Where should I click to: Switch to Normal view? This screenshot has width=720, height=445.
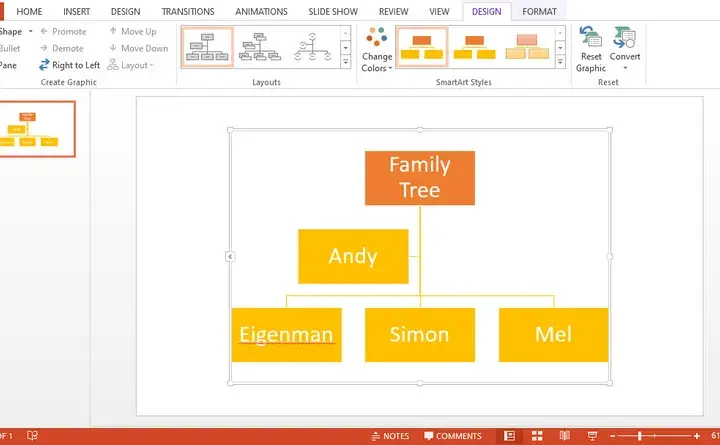click(509, 436)
